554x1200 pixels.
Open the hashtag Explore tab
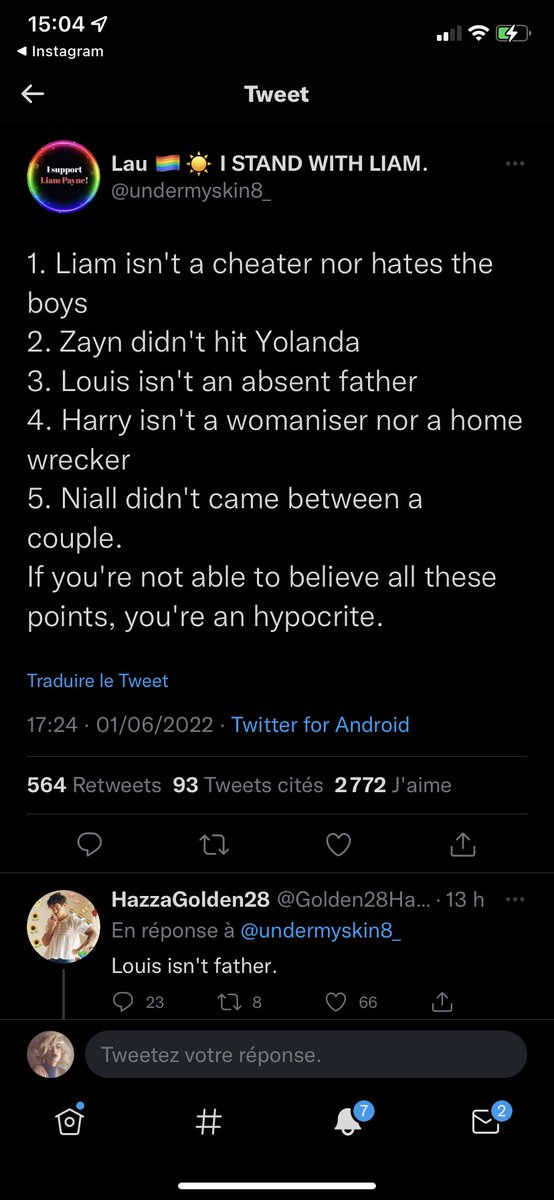(x=208, y=1123)
